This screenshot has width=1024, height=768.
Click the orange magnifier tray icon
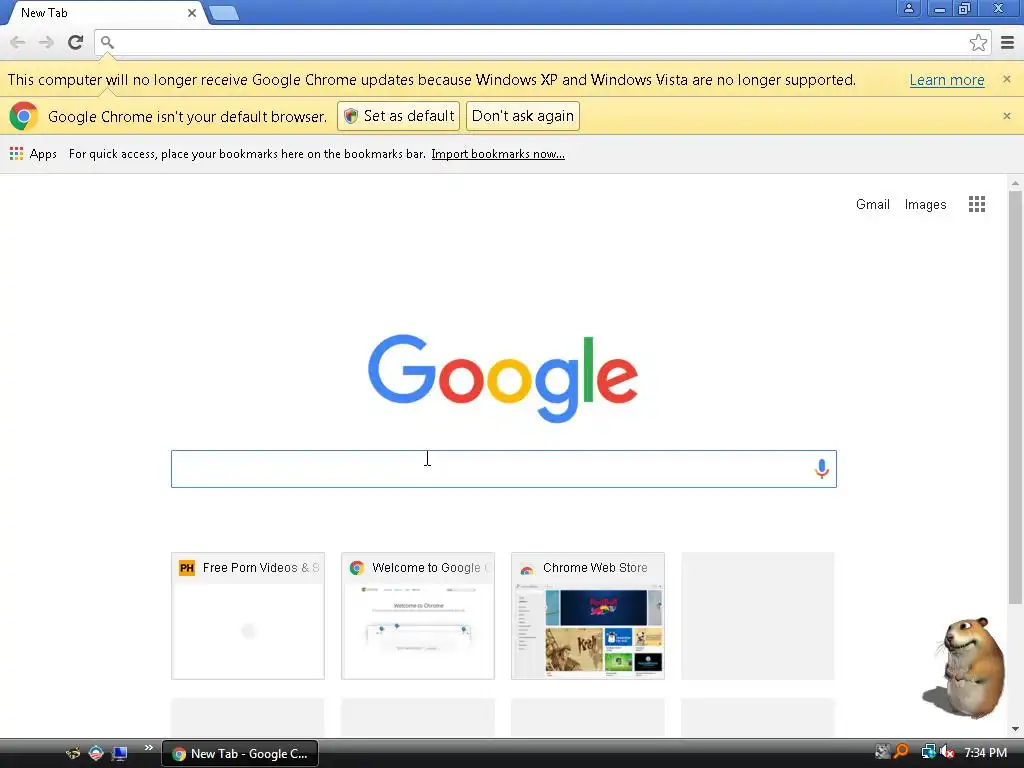click(902, 752)
